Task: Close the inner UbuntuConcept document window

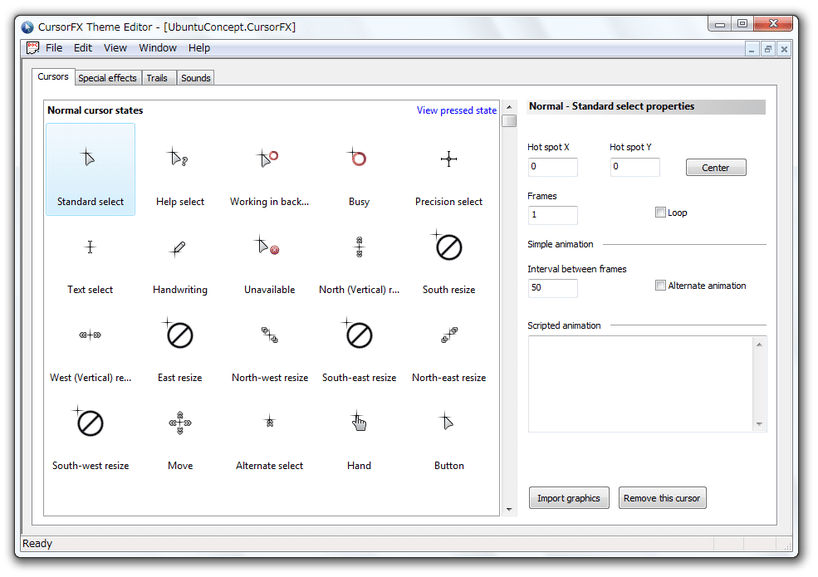Action: 784,50
